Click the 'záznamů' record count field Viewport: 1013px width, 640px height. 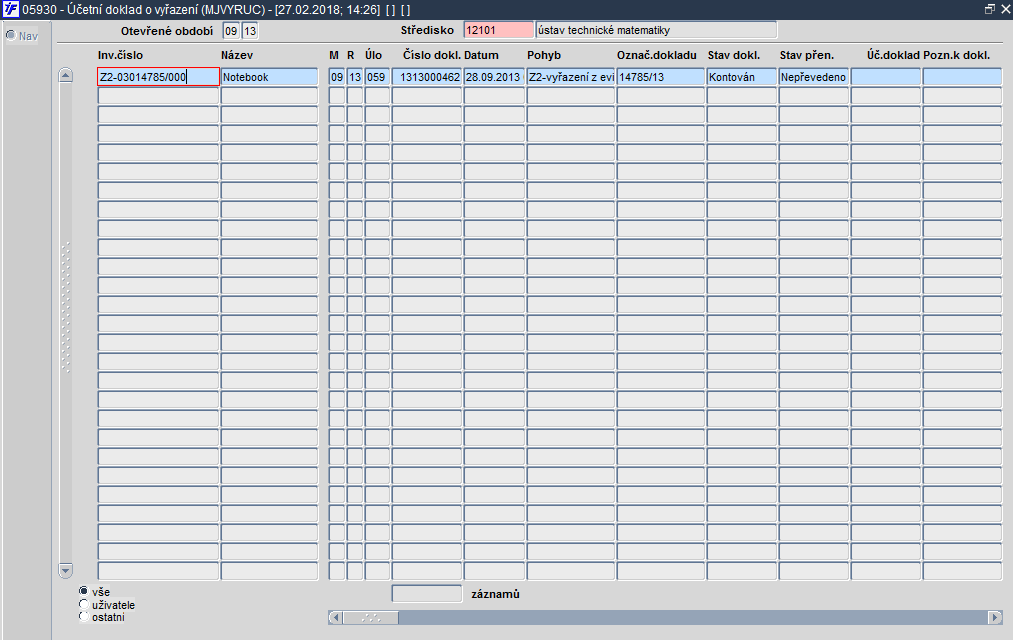coord(427,594)
